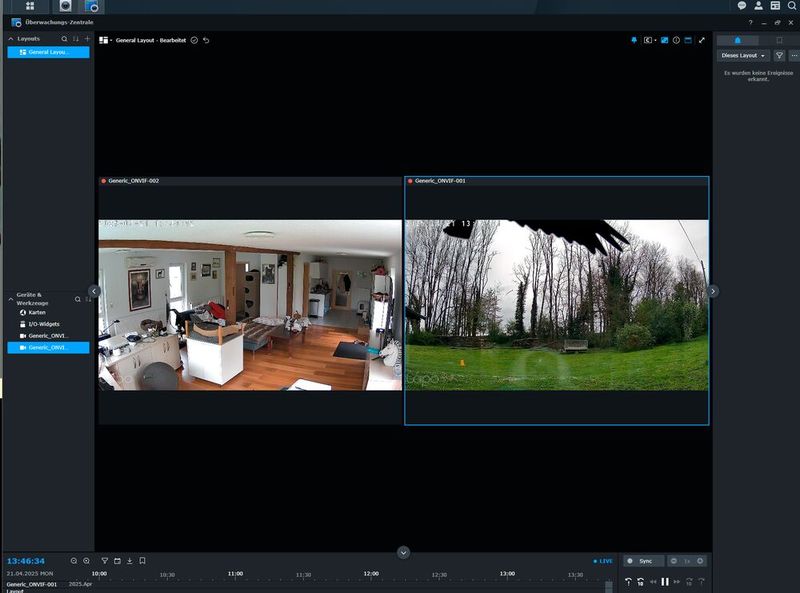Rewind playback
The width and height of the screenshot is (800, 593).
[x=653, y=581]
